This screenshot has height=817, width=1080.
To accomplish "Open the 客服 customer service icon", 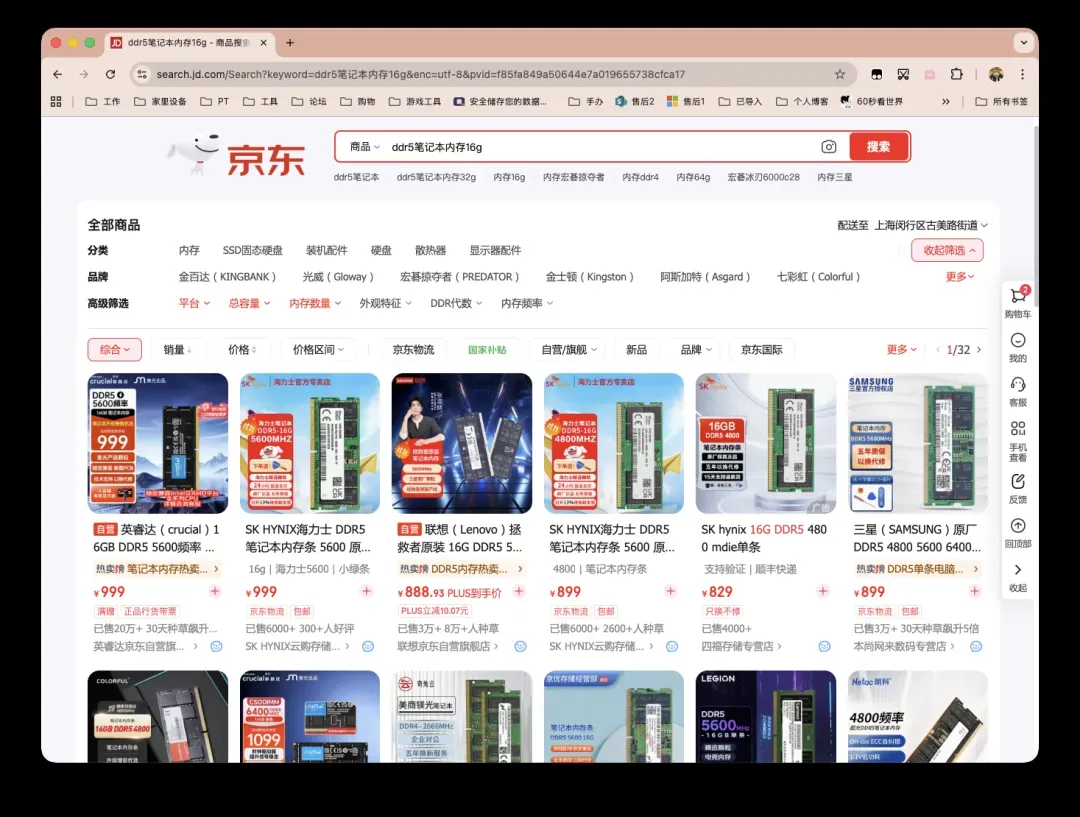I will pos(1018,391).
